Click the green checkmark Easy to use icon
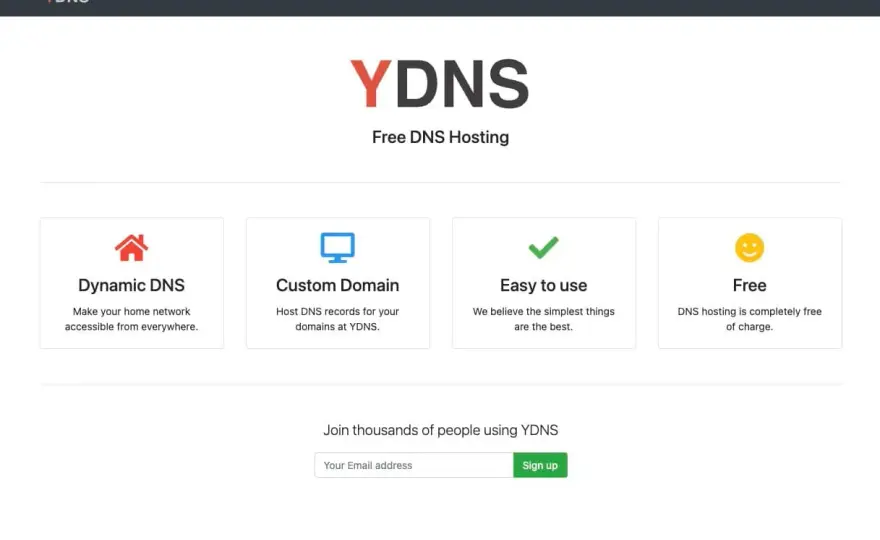880x540 pixels. pyautogui.click(x=543, y=248)
